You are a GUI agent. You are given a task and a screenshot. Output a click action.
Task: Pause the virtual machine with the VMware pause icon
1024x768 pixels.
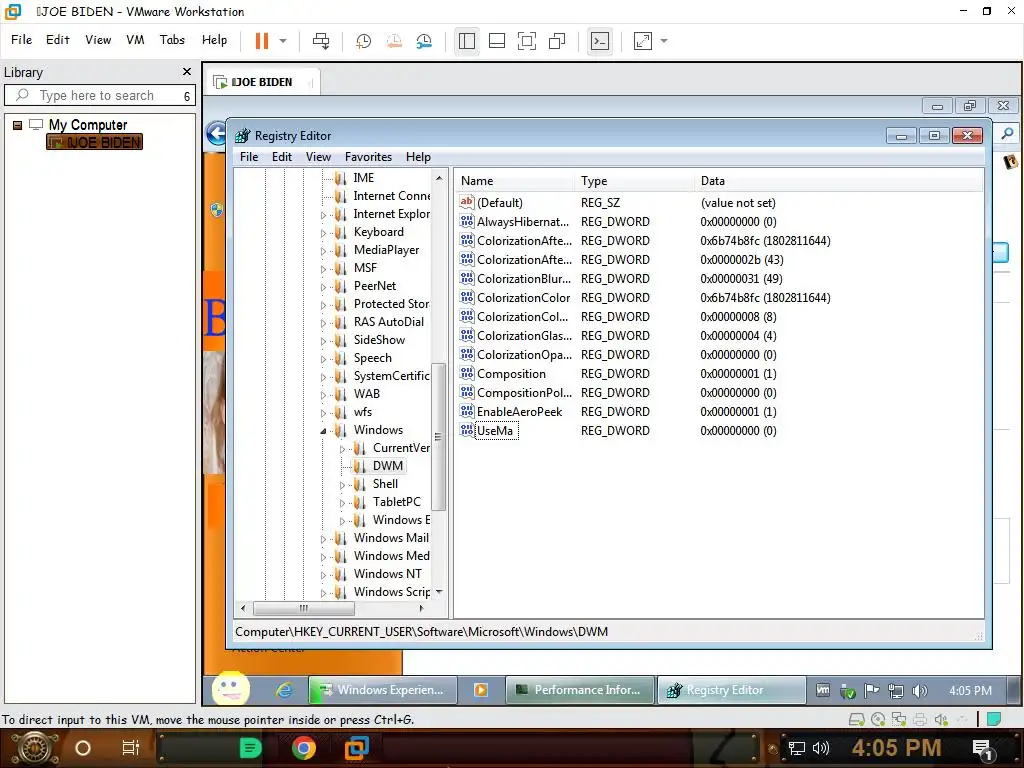pyautogui.click(x=262, y=40)
